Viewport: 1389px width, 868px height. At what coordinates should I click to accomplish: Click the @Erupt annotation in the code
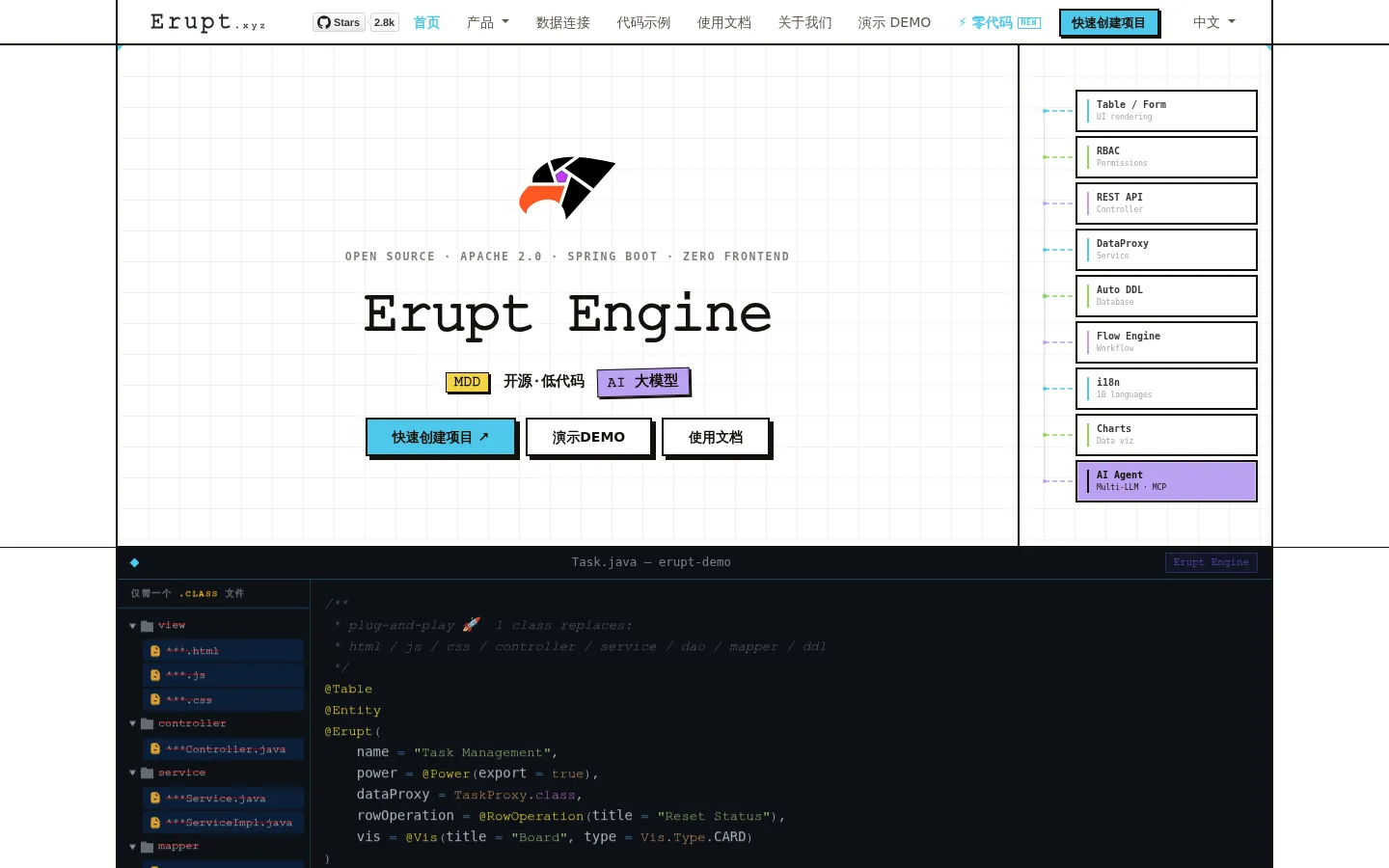coord(348,731)
